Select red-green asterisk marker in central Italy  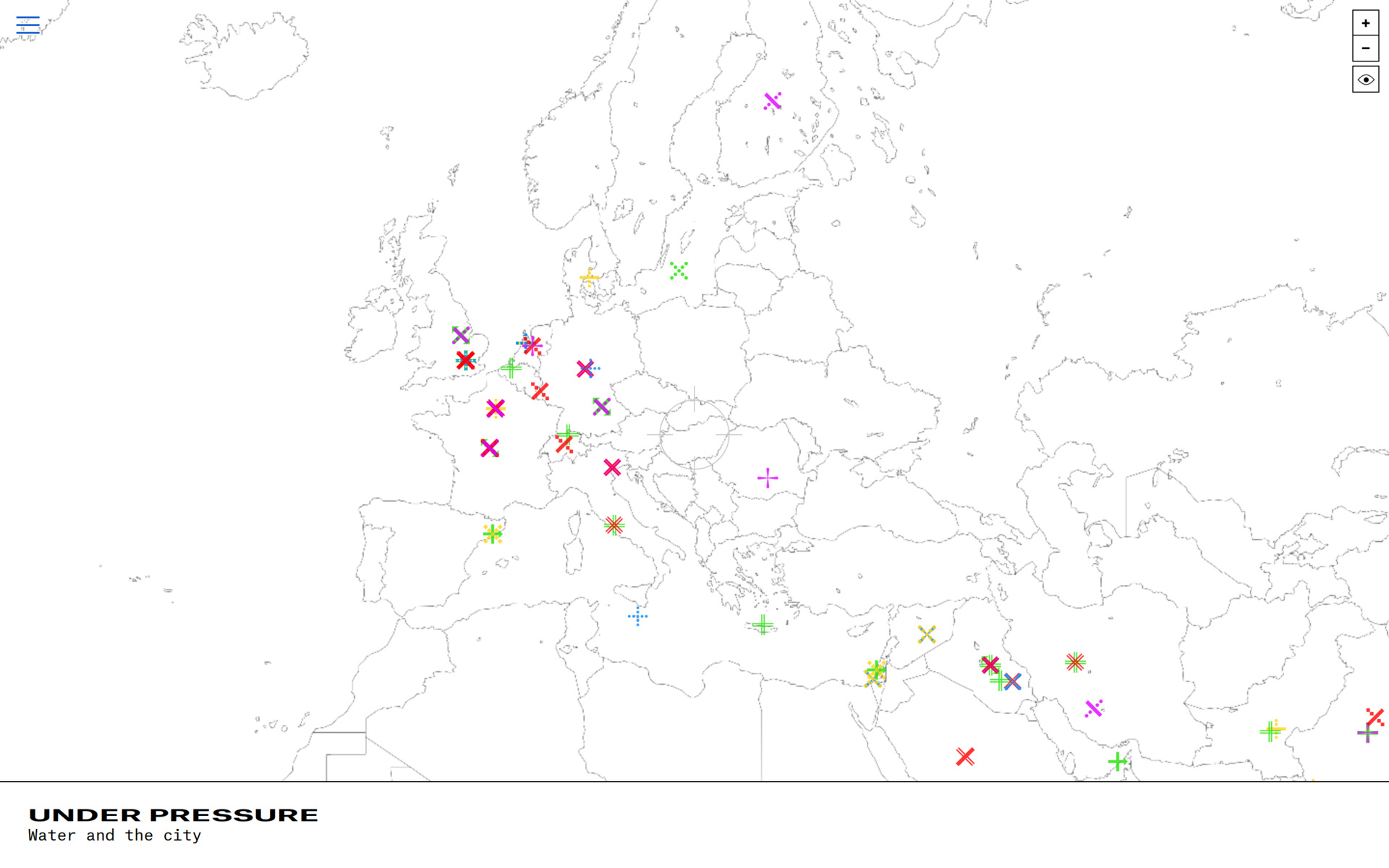pyautogui.click(x=613, y=525)
